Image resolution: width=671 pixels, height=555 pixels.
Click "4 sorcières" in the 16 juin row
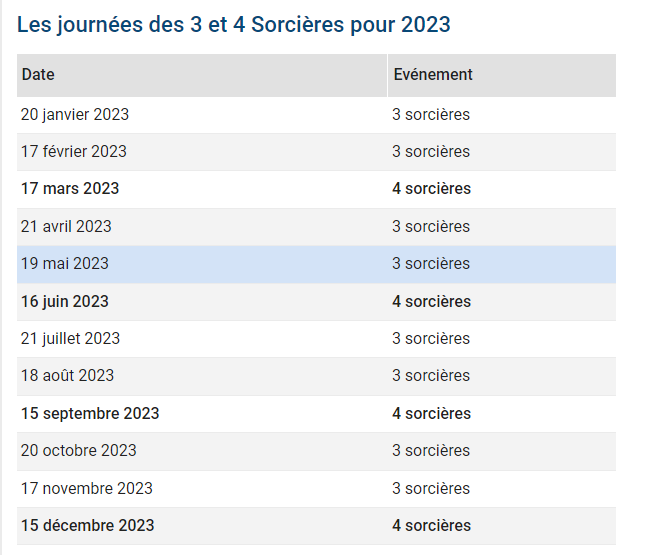coord(431,301)
